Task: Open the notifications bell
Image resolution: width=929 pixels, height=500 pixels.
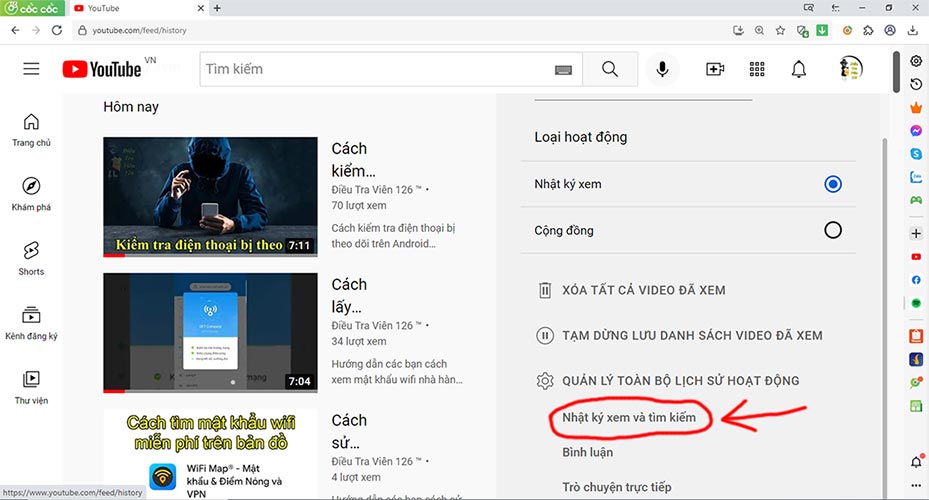Action: point(799,69)
